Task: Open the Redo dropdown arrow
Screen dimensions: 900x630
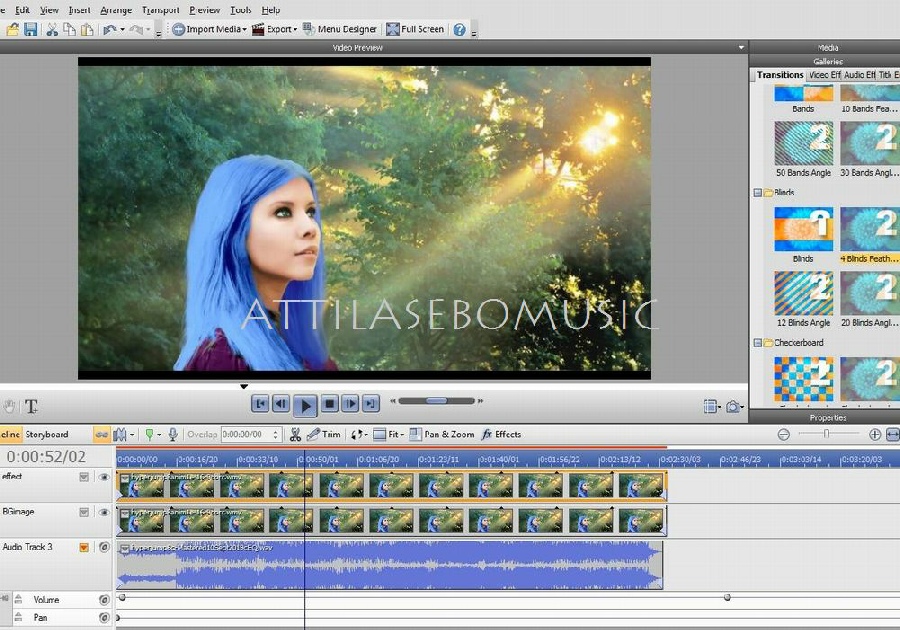Action: 148,29
